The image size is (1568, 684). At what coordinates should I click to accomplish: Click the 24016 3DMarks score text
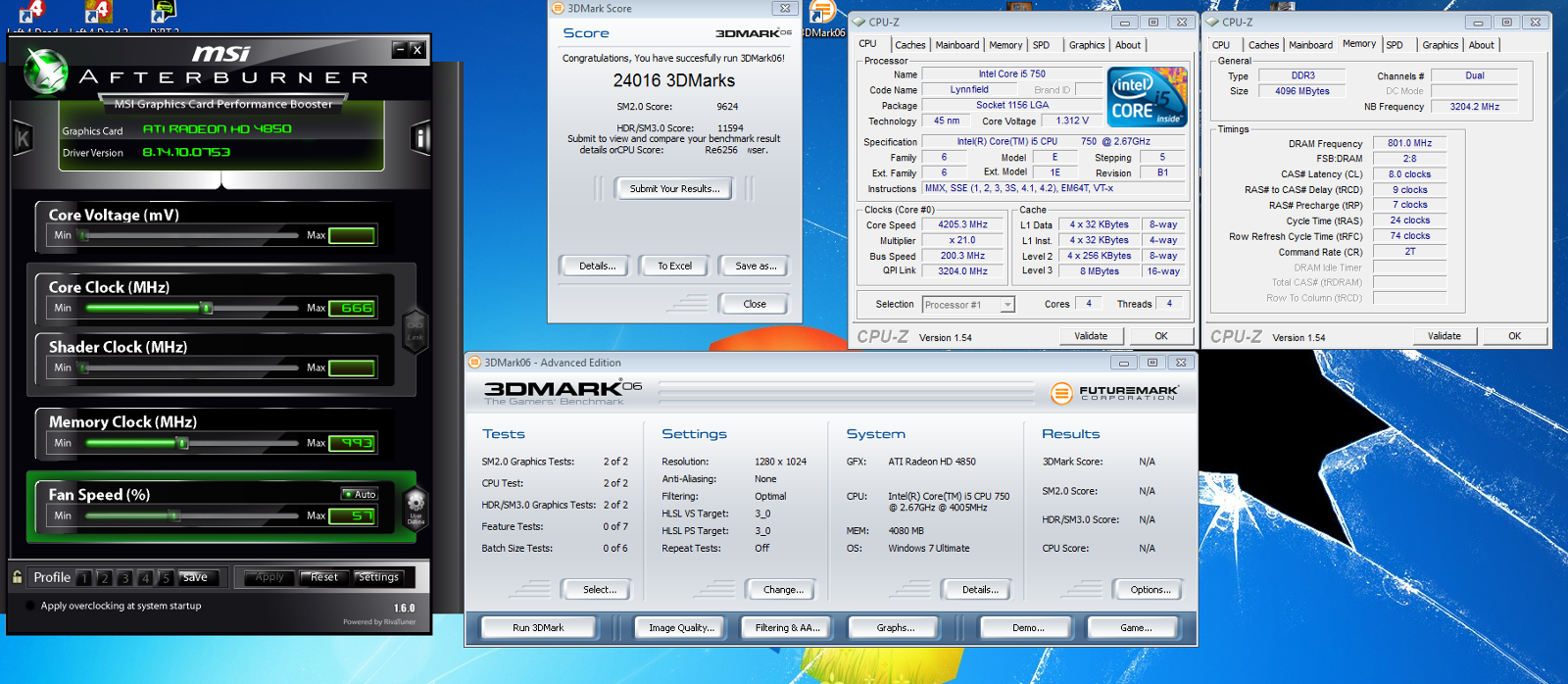coord(674,80)
